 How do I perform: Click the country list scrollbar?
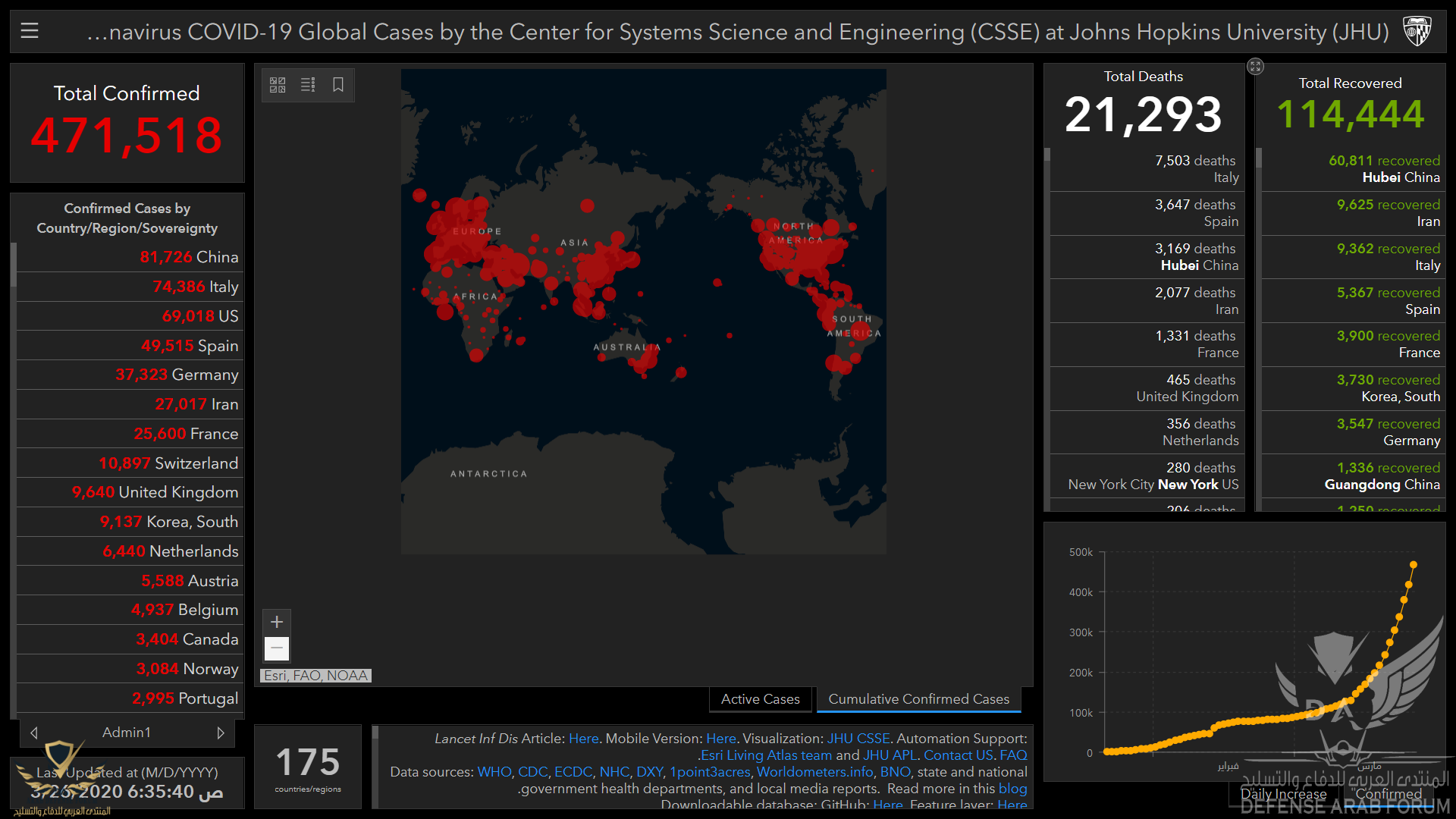click(x=14, y=265)
